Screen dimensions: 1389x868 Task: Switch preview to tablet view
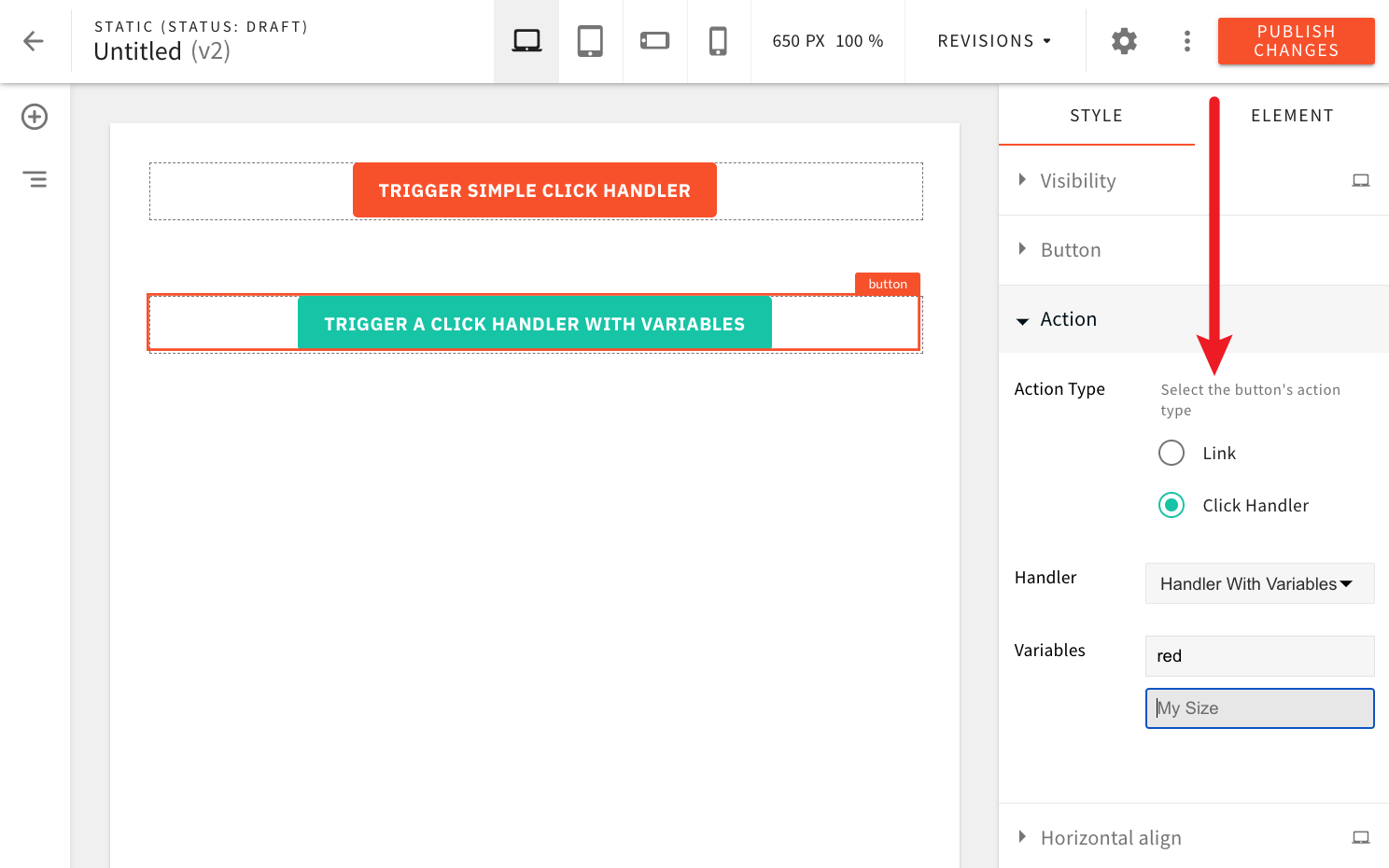pyautogui.click(x=590, y=40)
